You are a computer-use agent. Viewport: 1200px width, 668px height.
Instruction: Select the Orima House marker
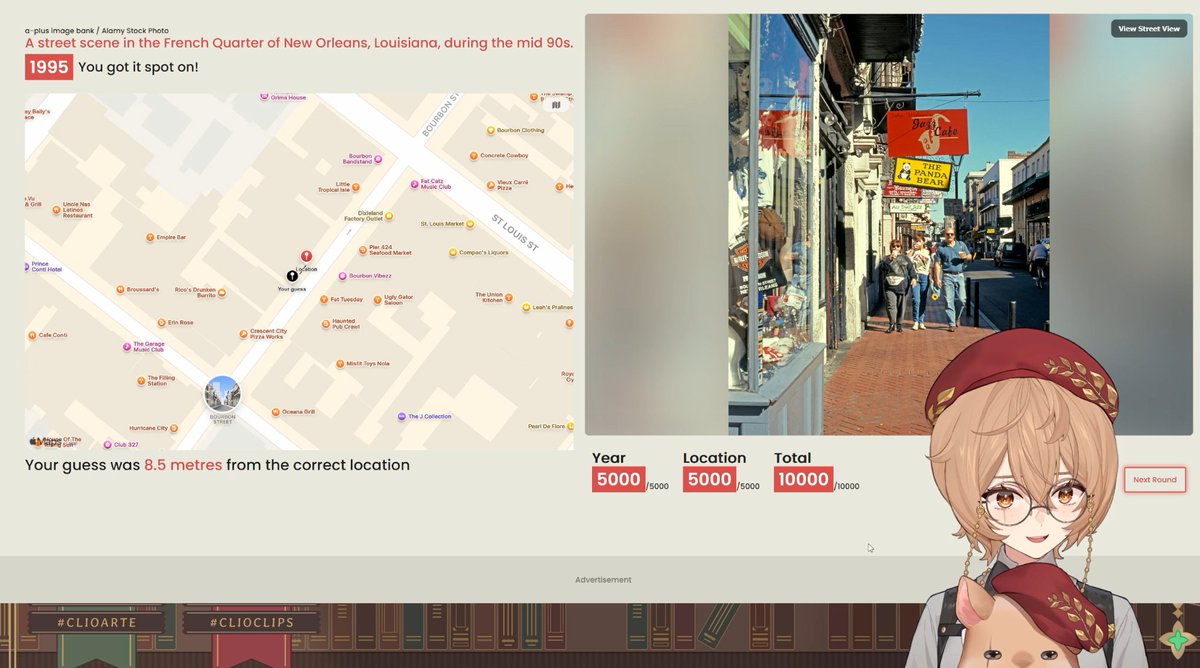click(x=264, y=97)
